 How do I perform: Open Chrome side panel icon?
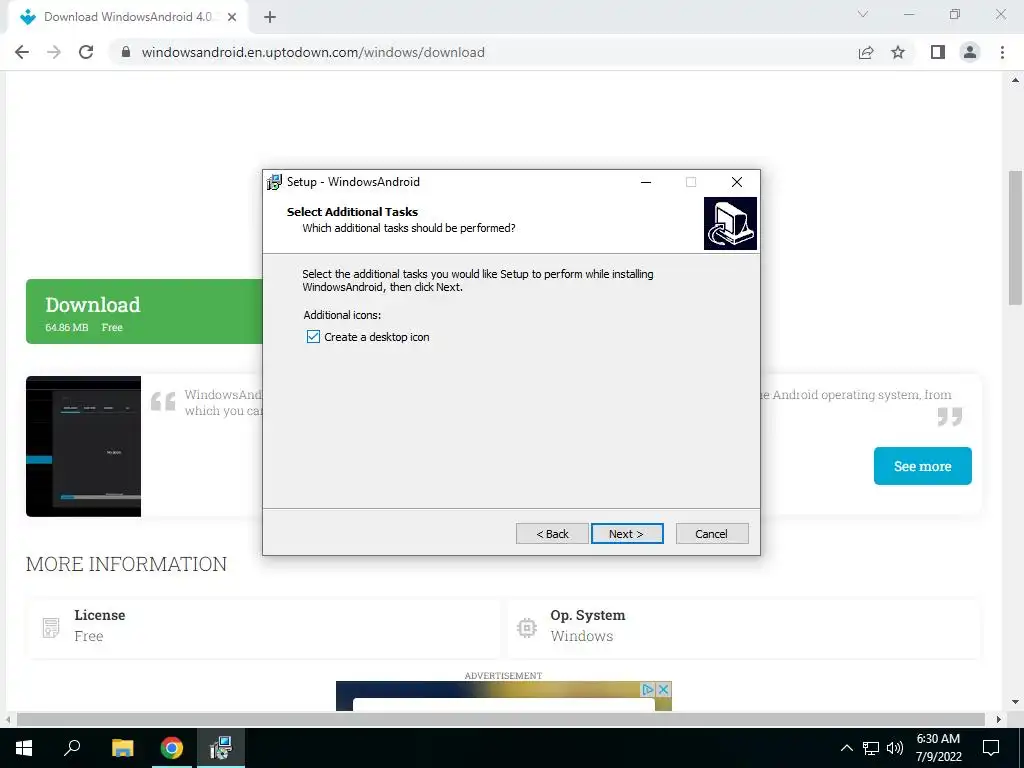(x=938, y=52)
